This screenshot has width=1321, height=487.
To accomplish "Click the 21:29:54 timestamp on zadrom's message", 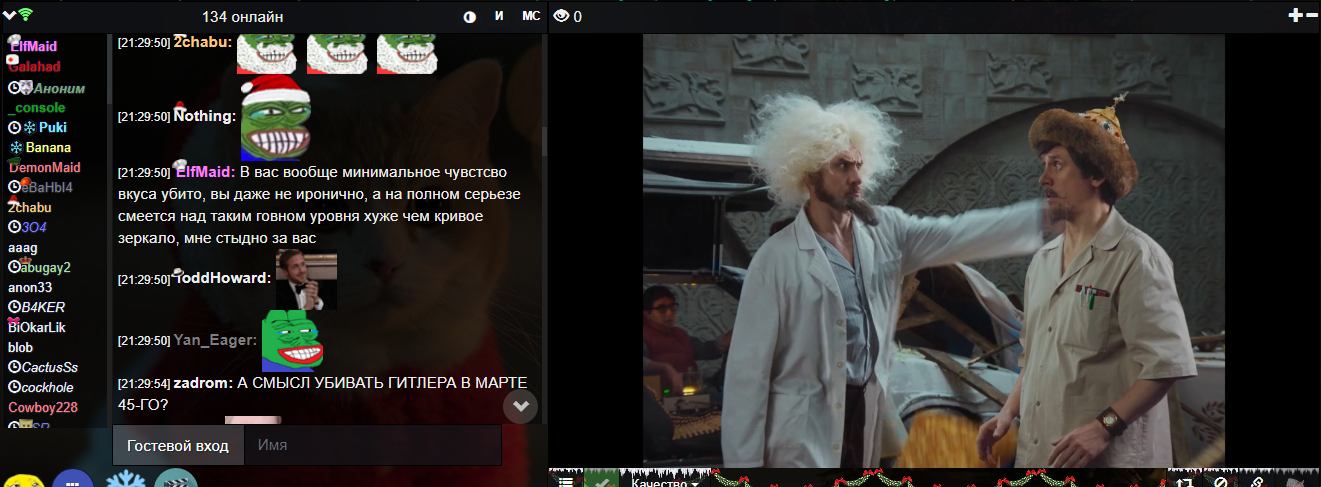I will tap(143, 383).
